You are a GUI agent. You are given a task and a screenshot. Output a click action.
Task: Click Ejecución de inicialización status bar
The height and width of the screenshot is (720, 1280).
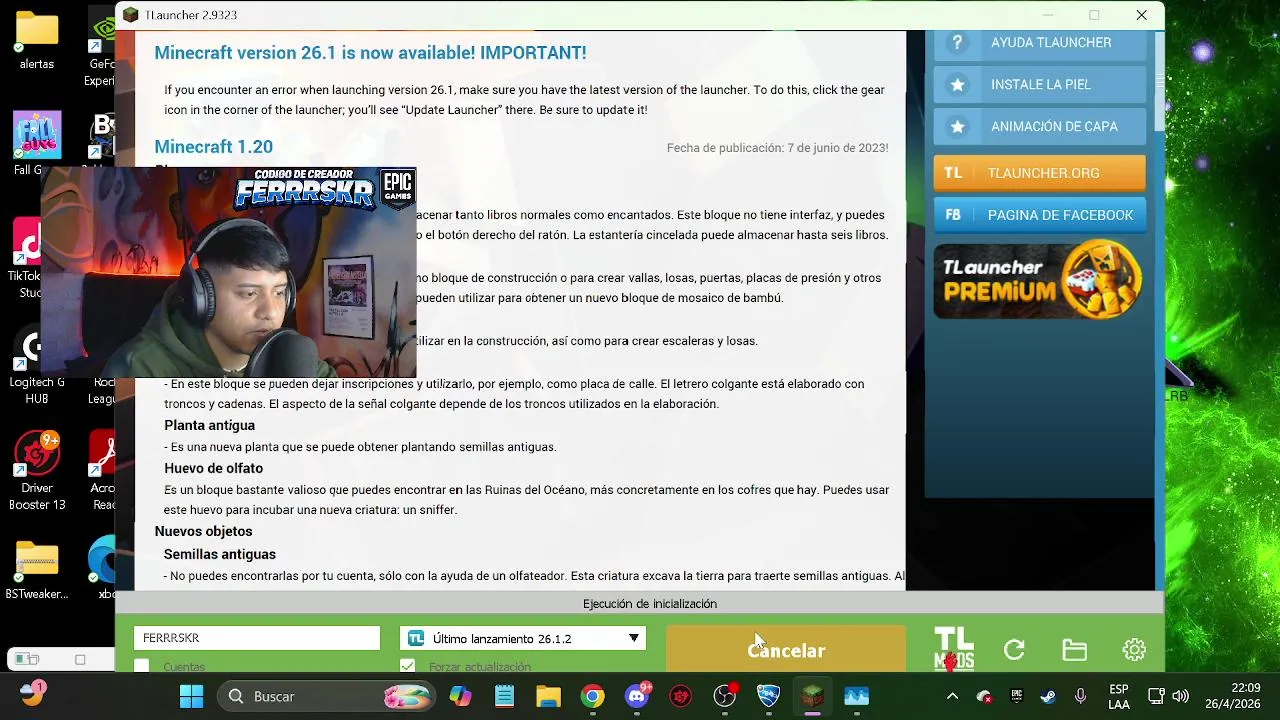coord(640,604)
